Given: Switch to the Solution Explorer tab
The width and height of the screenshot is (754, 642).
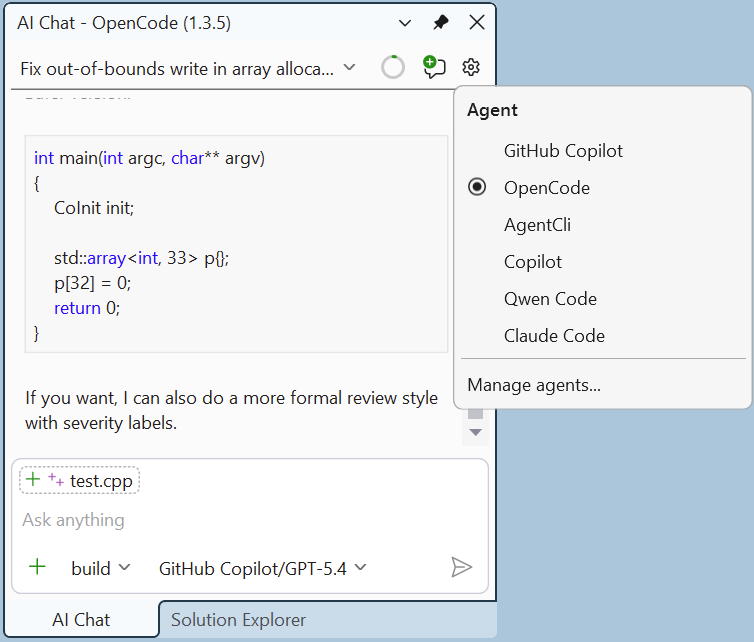Looking at the screenshot, I should tap(238, 620).
